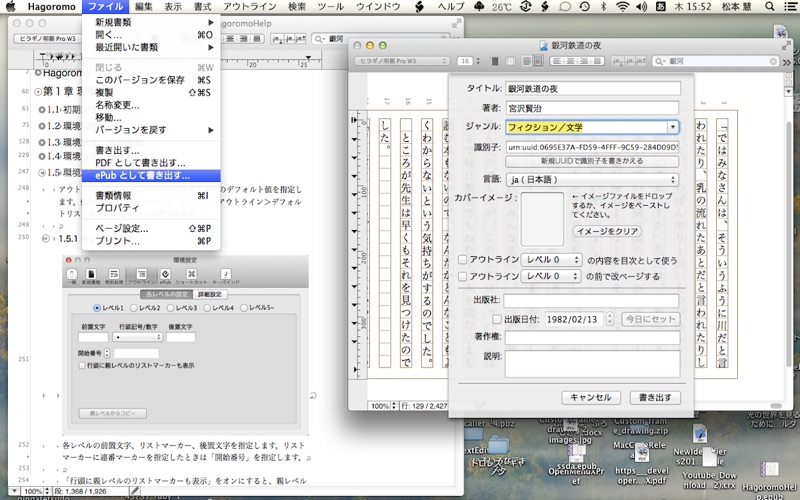Screen dimensions: 800x500
Task: Adjust the 出版日付 date stepper
Action: (x=610, y=319)
